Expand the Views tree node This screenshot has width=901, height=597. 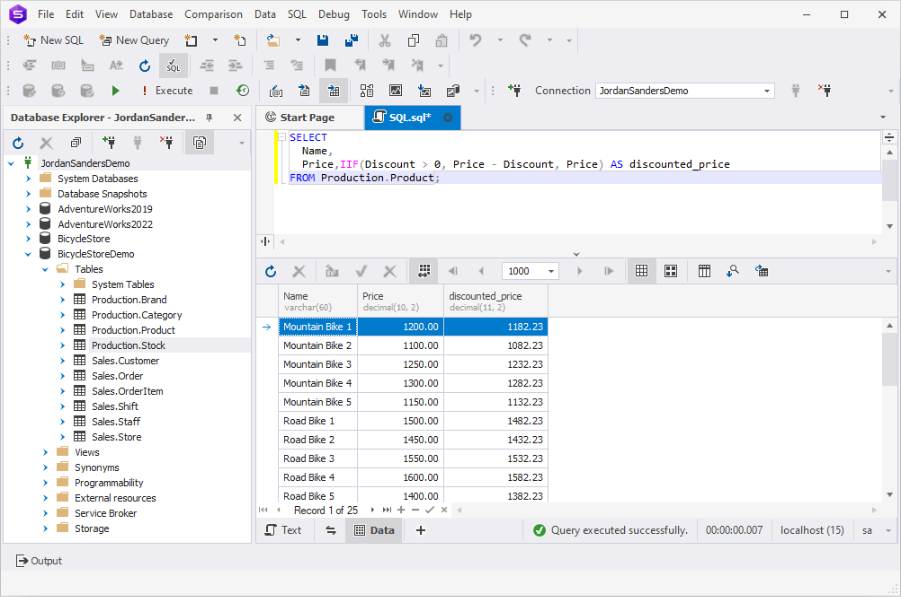(46, 452)
